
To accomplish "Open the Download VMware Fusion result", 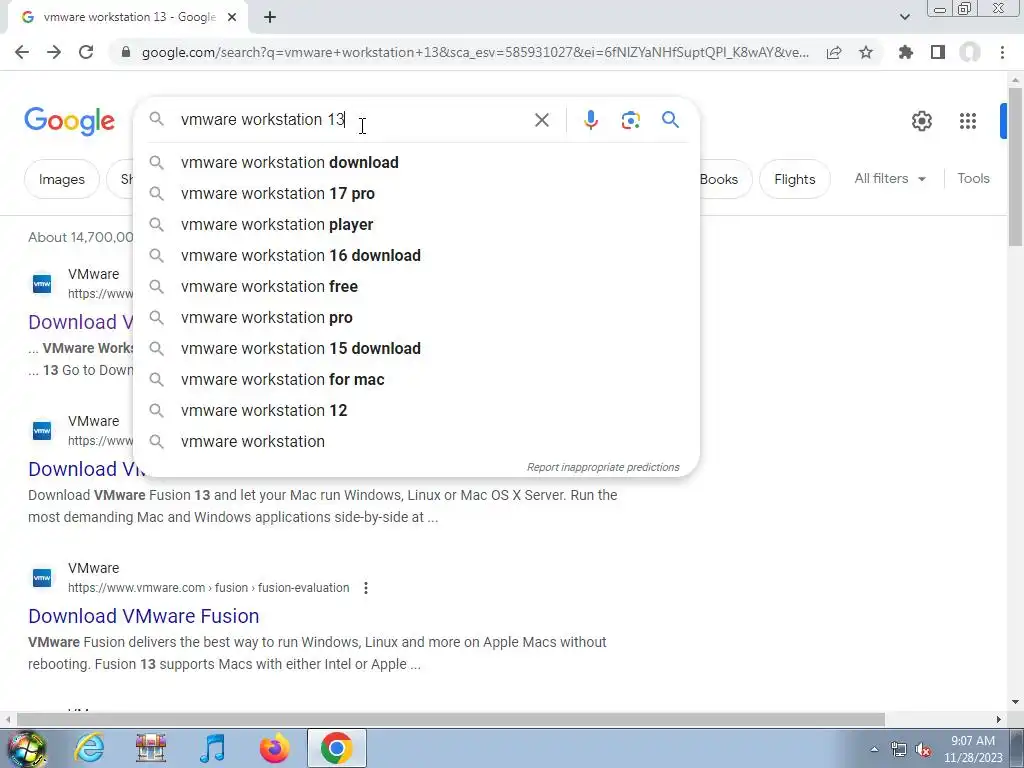I will click(144, 616).
